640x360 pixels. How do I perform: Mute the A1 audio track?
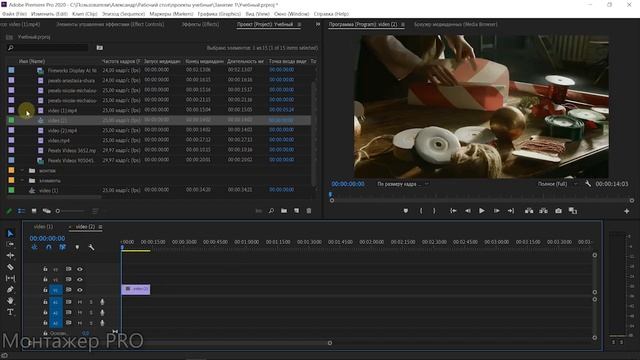(x=80, y=302)
